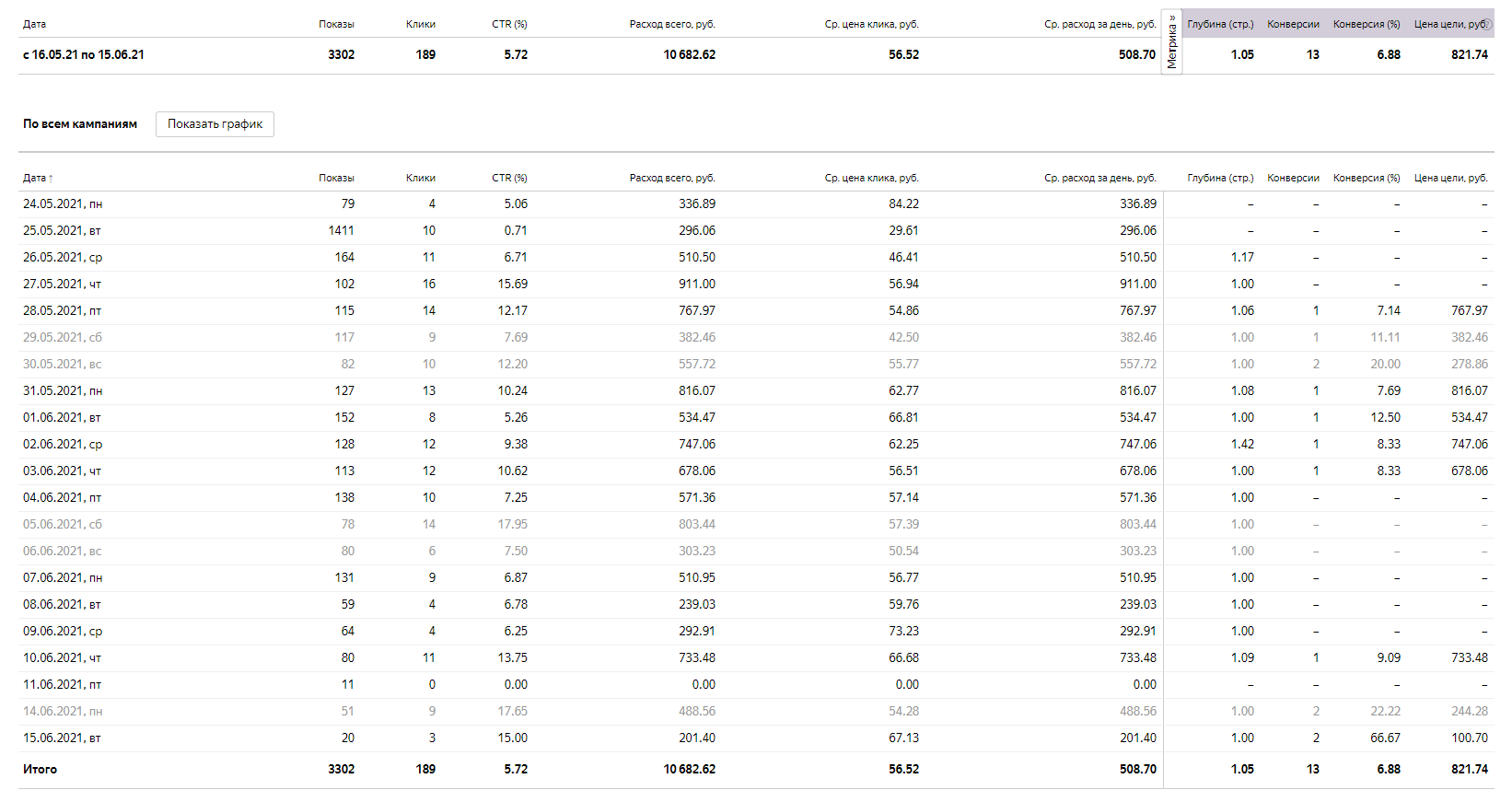Click the 244.28 goal price for 14.06.2021
Image resolution: width=1512 pixels, height=802 pixels.
[x=1470, y=711]
